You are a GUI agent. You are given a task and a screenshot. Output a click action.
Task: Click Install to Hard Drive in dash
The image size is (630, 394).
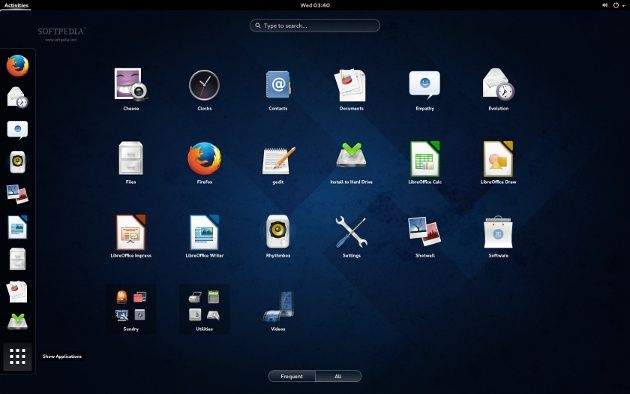[x=18, y=321]
